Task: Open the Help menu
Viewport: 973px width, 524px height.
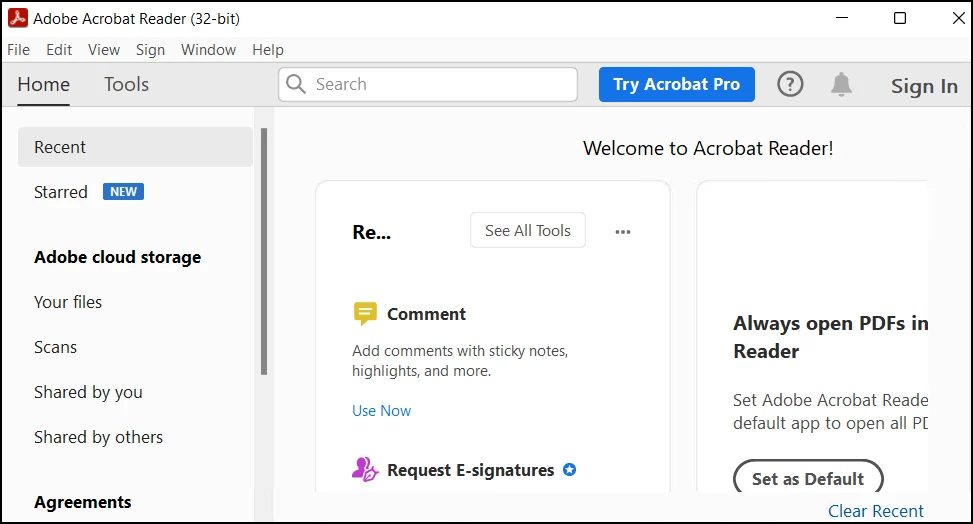Action: tap(267, 50)
